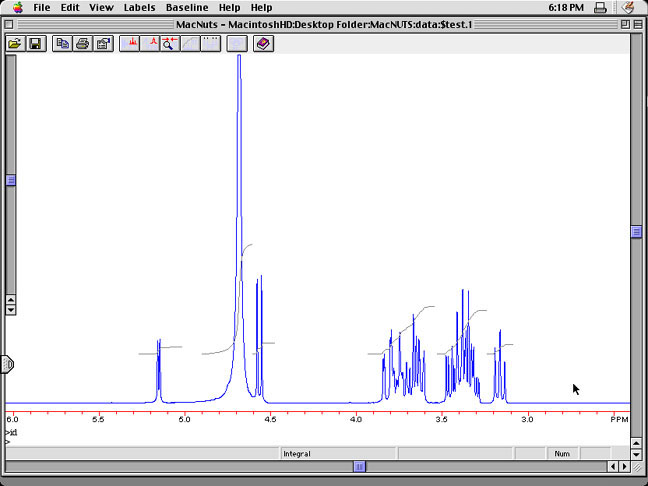Click the left vertical scale slider thumb

coord(11,181)
